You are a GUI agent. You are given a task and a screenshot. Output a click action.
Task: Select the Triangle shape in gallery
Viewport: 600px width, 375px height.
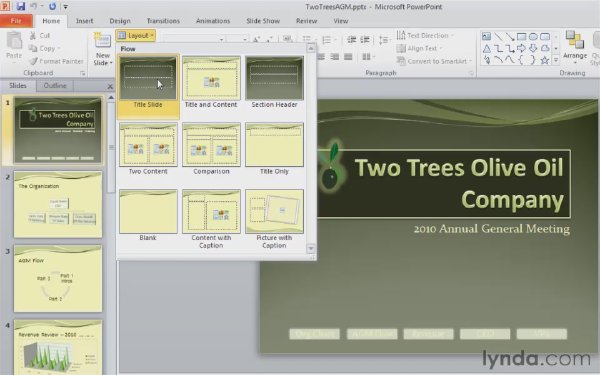click(x=486, y=49)
